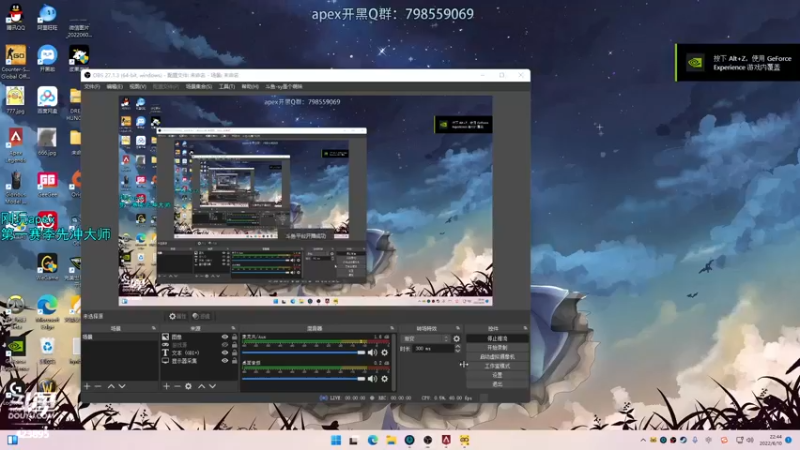800x450 pixels.
Task: Enable Studio Mode in Controls
Action: coord(497,366)
